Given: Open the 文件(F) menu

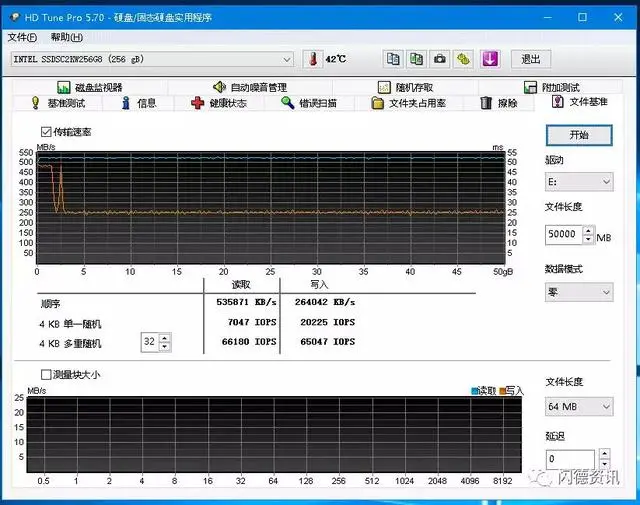Looking at the screenshot, I should [22, 38].
